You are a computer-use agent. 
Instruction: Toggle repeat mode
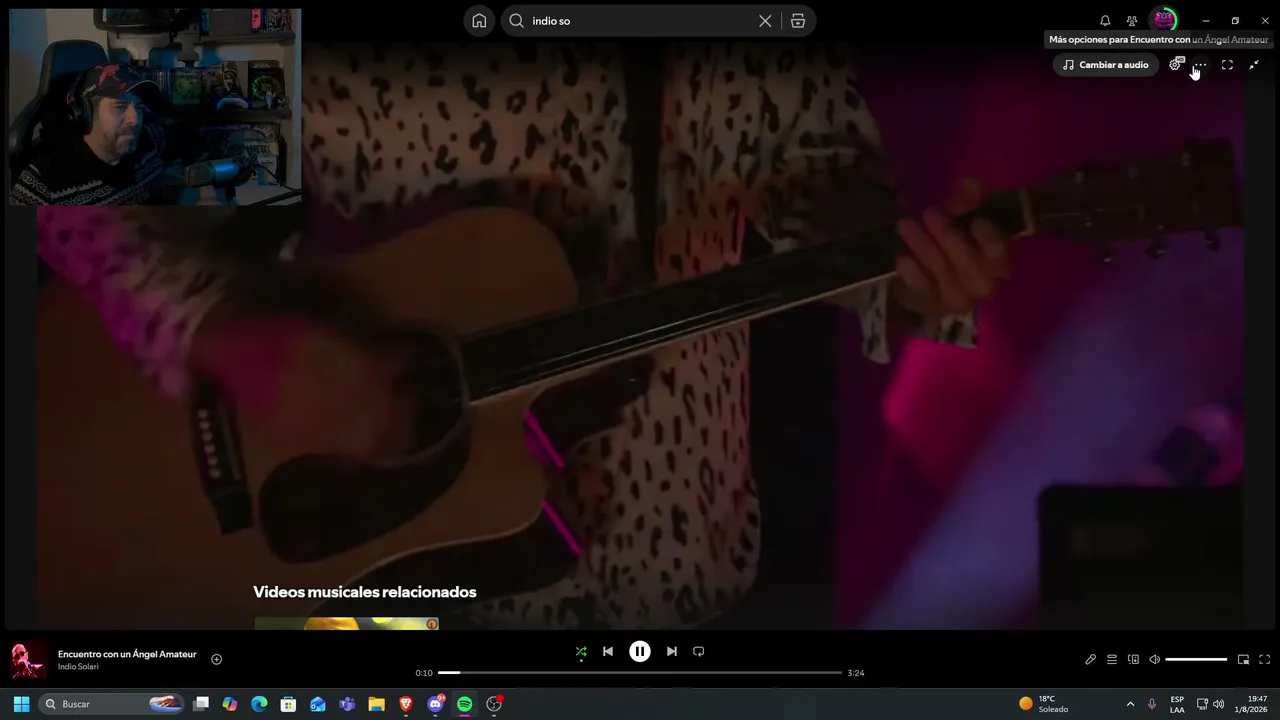click(x=699, y=651)
